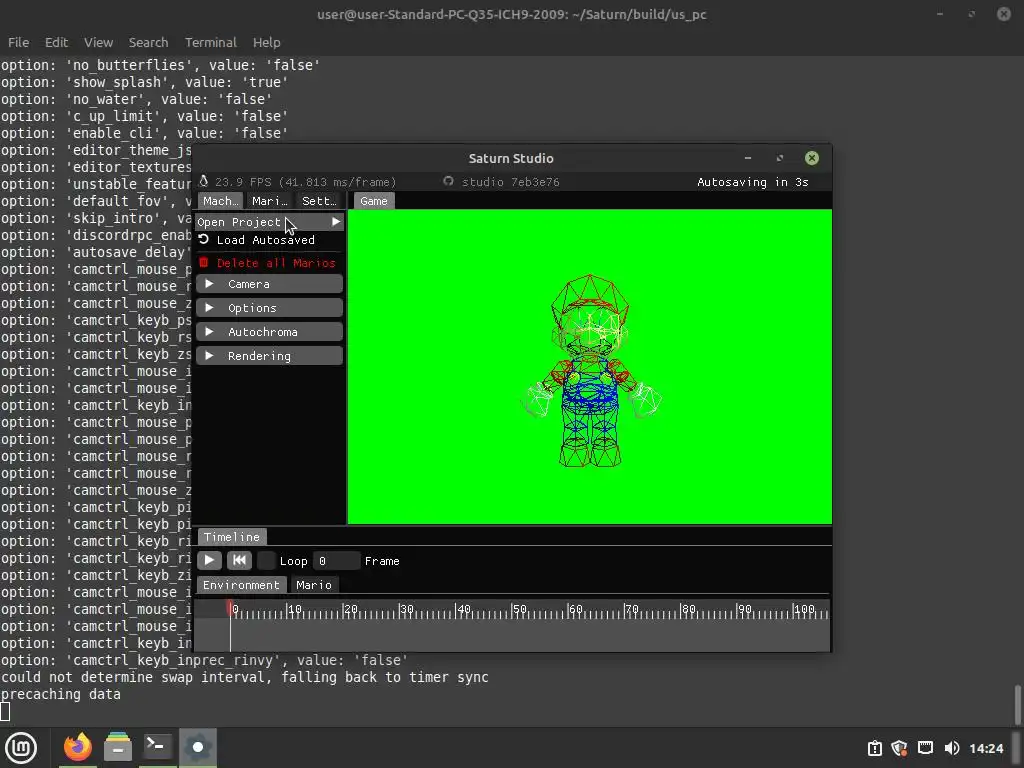Expand the Autochroma section

click(269, 332)
